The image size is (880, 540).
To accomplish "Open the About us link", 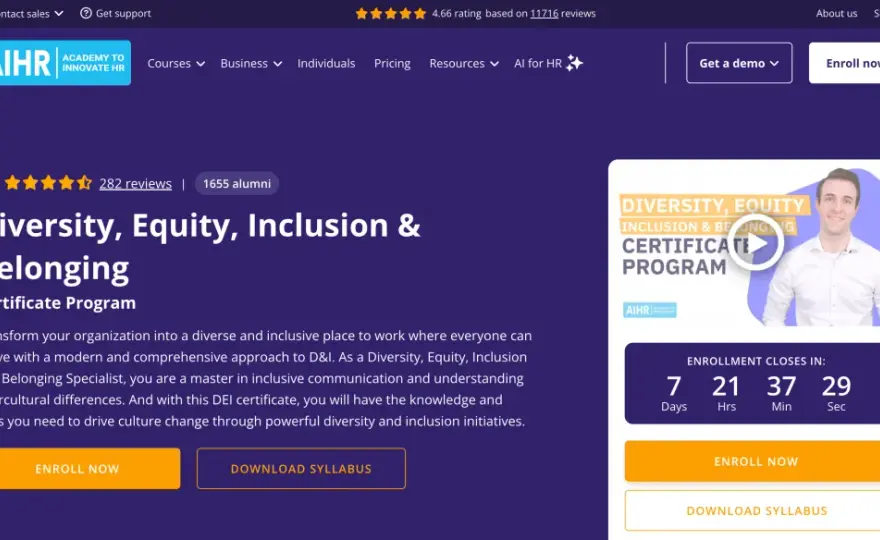I will click(836, 13).
